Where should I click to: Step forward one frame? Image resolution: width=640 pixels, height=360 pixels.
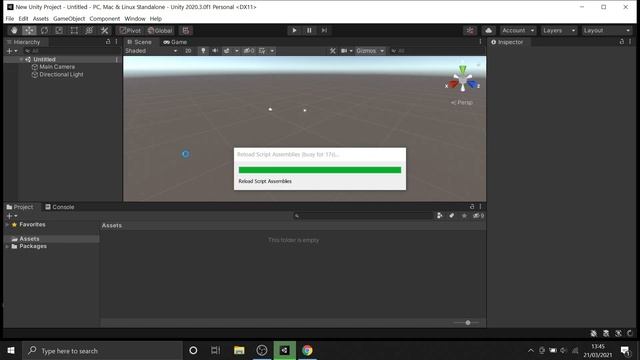click(x=324, y=31)
